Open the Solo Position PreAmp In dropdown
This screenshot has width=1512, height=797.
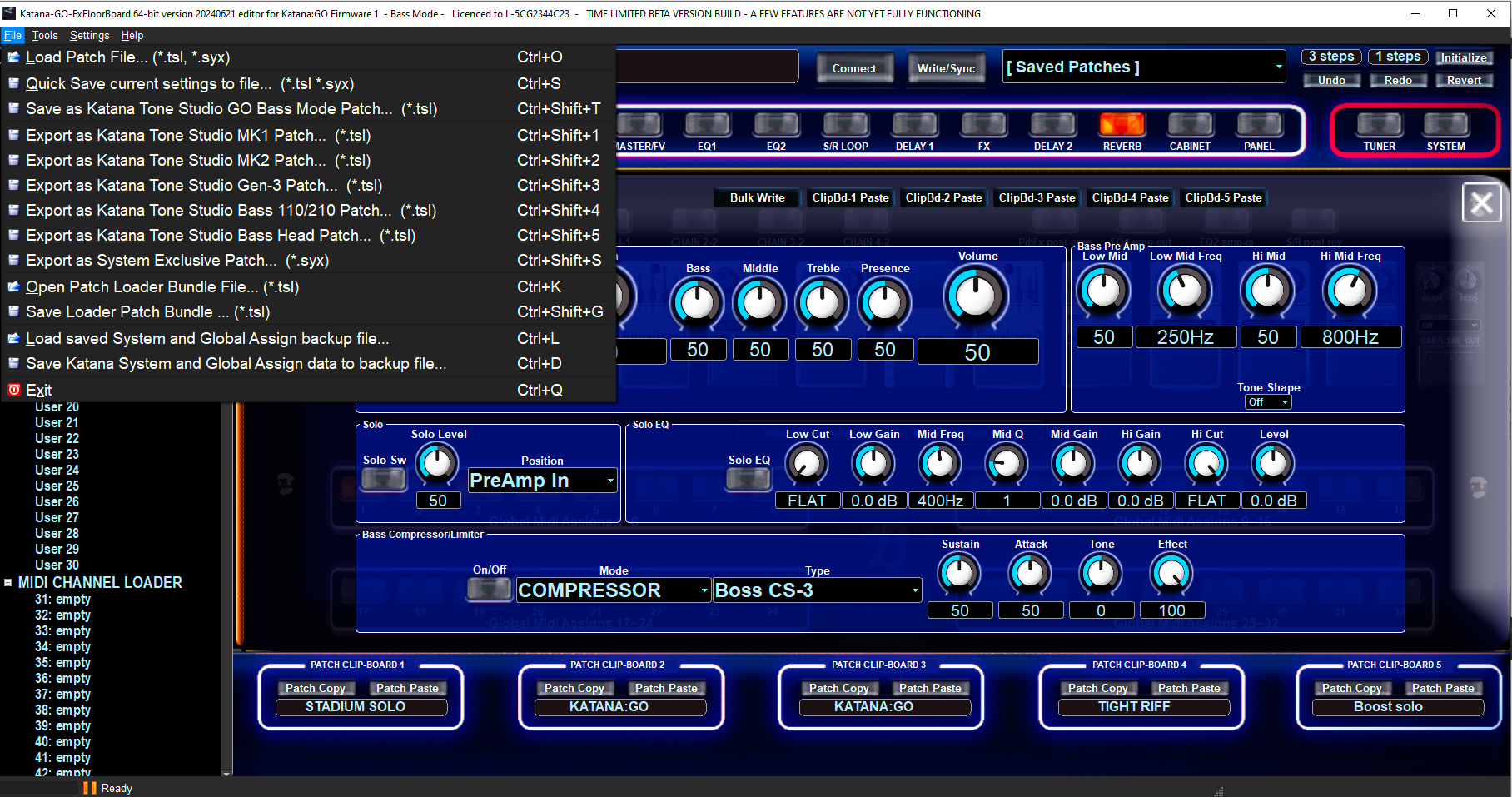543,481
